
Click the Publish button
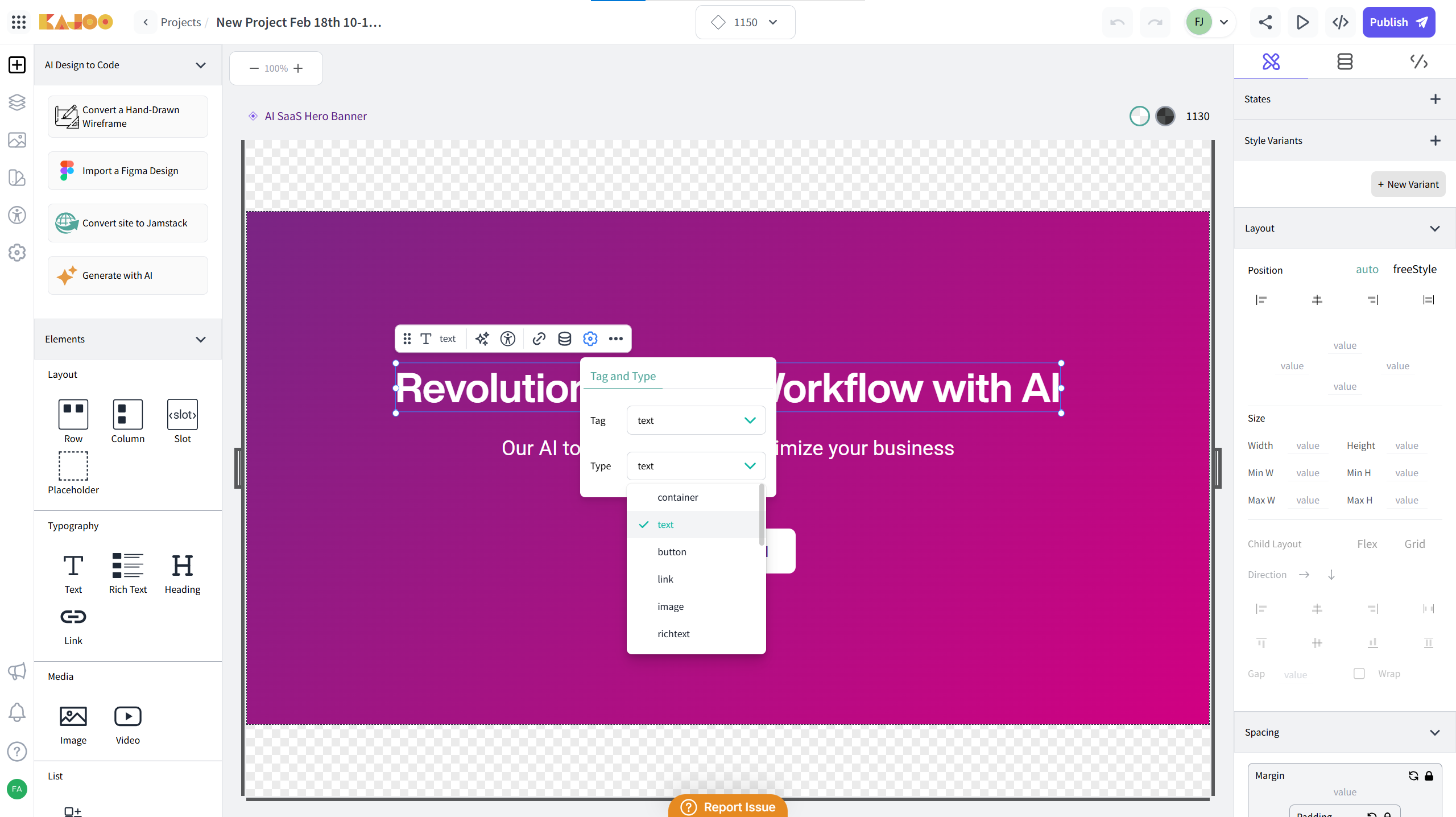coord(1398,22)
